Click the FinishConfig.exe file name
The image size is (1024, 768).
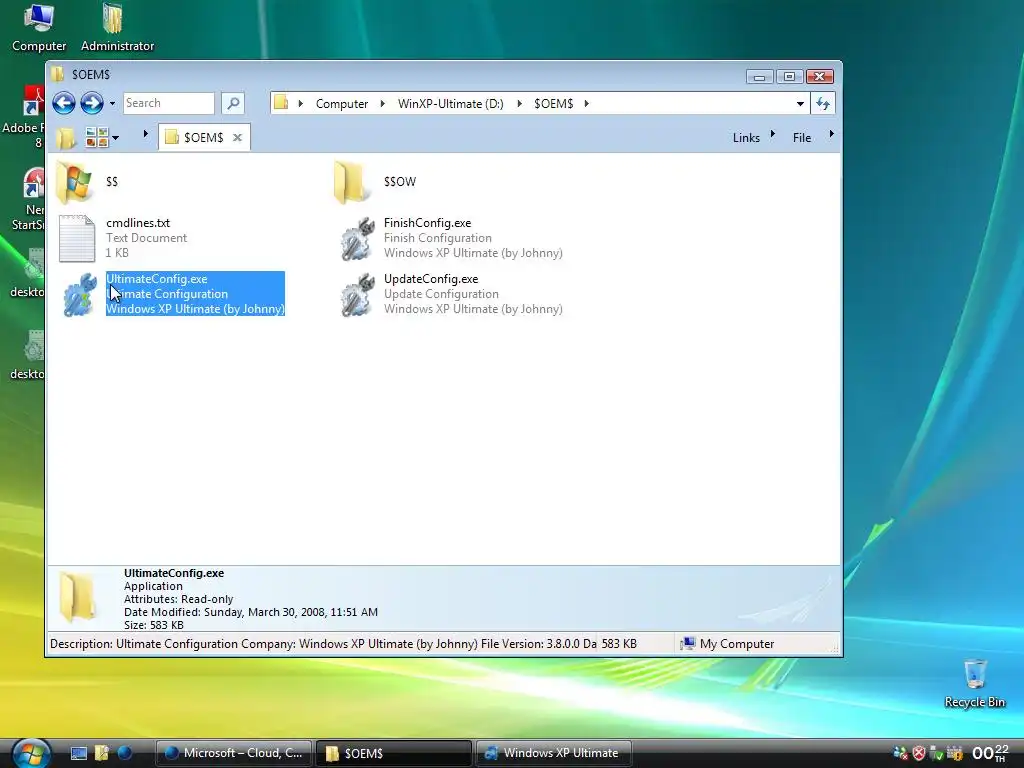coord(427,223)
